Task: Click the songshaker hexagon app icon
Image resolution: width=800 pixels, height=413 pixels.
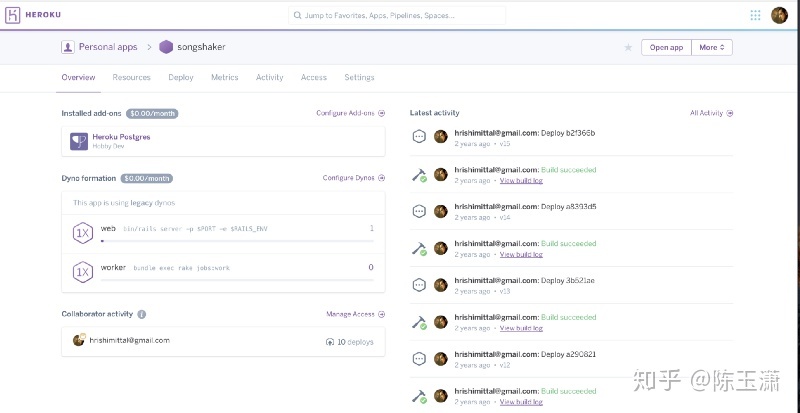Action: coord(166,47)
